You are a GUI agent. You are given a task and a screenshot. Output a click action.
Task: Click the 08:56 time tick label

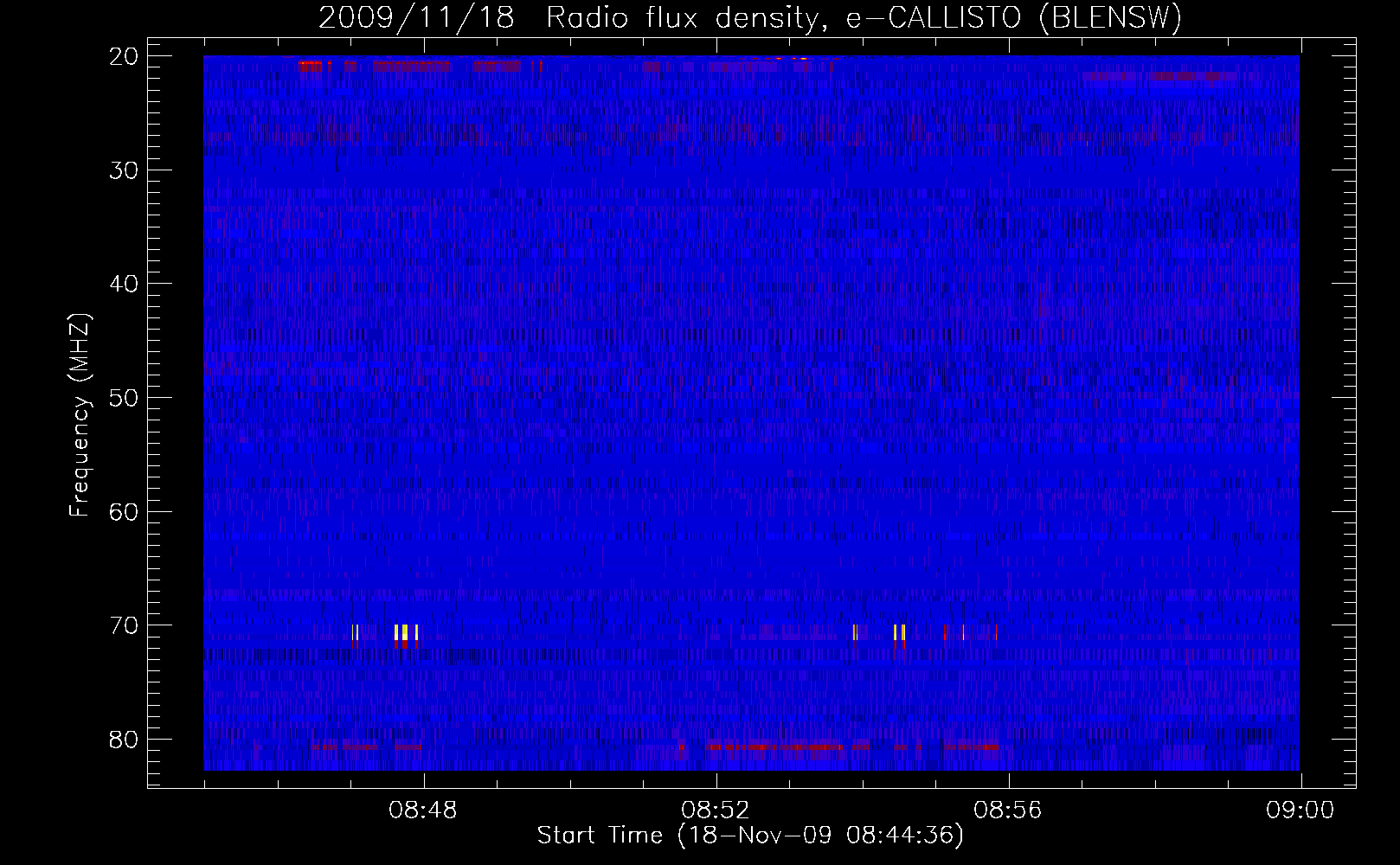[x=1008, y=811]
